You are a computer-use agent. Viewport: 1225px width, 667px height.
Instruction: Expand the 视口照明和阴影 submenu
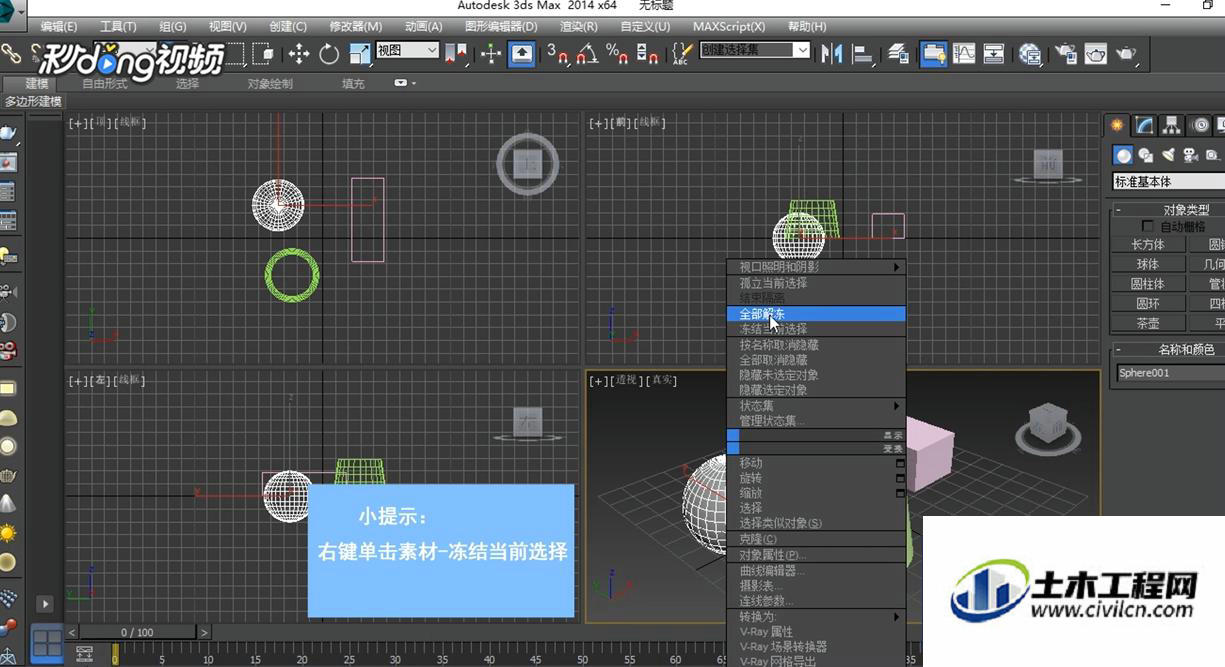point(816,267)
